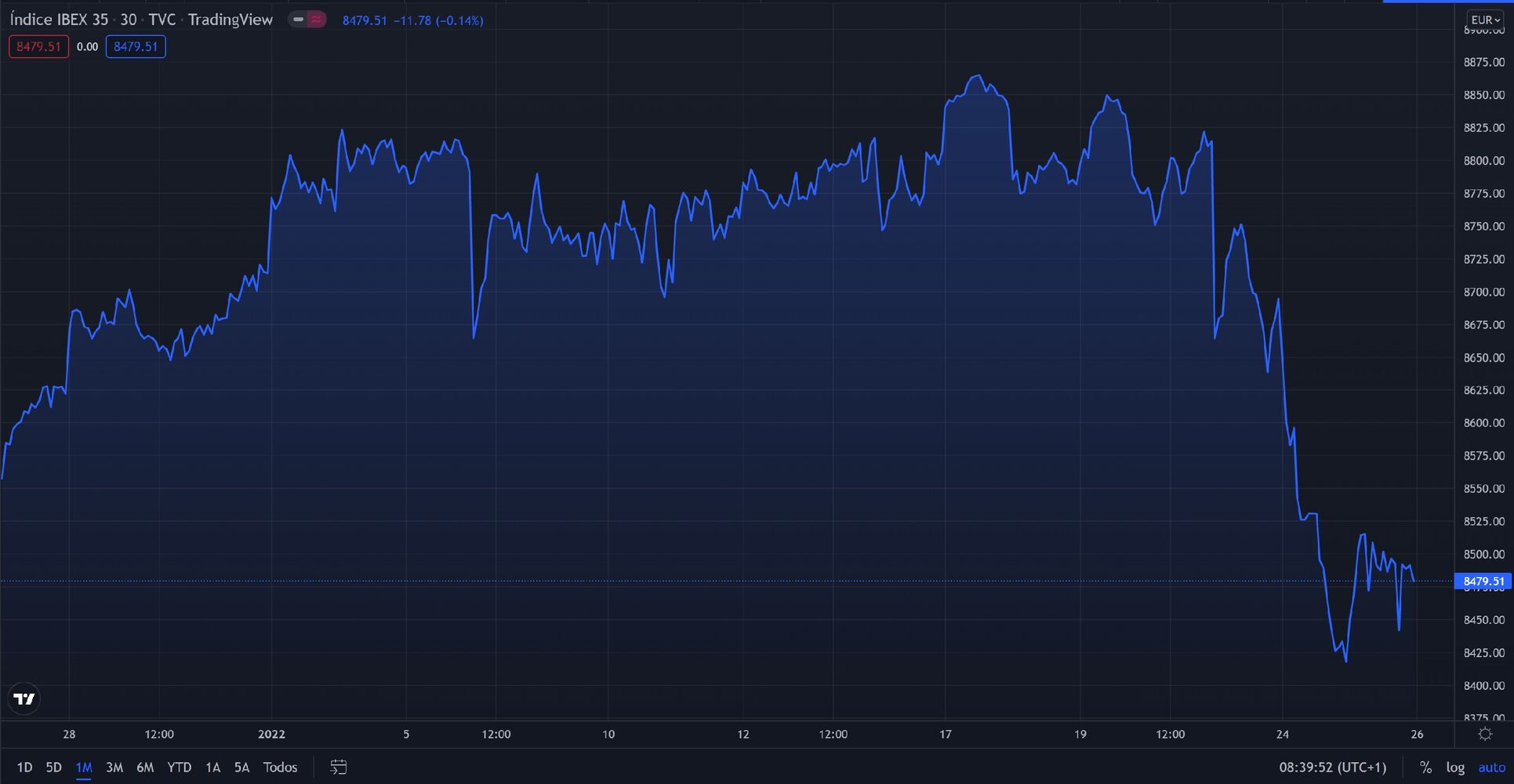Image resolution: width=1514 pixels, height=784 pixels.
Task: Click the 8400.00 price axis label
Action: click(x=1484, y=685)
